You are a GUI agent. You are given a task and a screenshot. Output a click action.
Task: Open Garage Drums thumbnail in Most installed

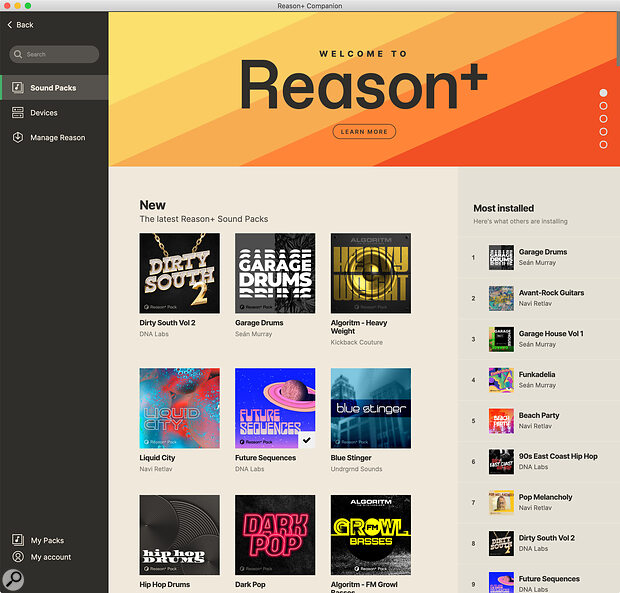point(501,257)
